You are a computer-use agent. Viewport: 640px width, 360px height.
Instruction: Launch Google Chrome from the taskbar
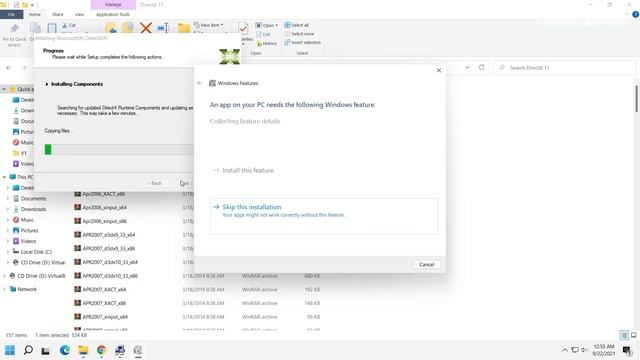pyautogui.click(x=101, y=350)
